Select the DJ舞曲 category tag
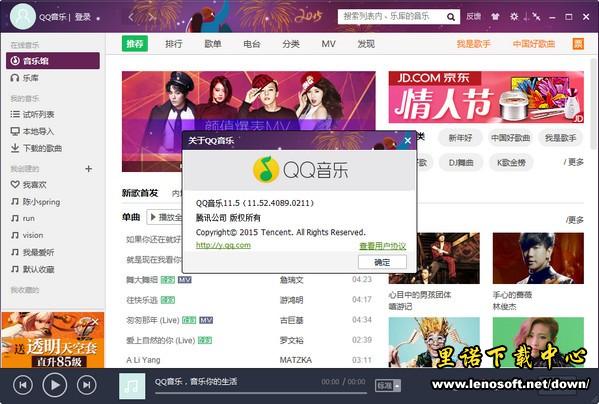Image resolution: width=599 pixels, height=404 pixels. tap(461, 163)
